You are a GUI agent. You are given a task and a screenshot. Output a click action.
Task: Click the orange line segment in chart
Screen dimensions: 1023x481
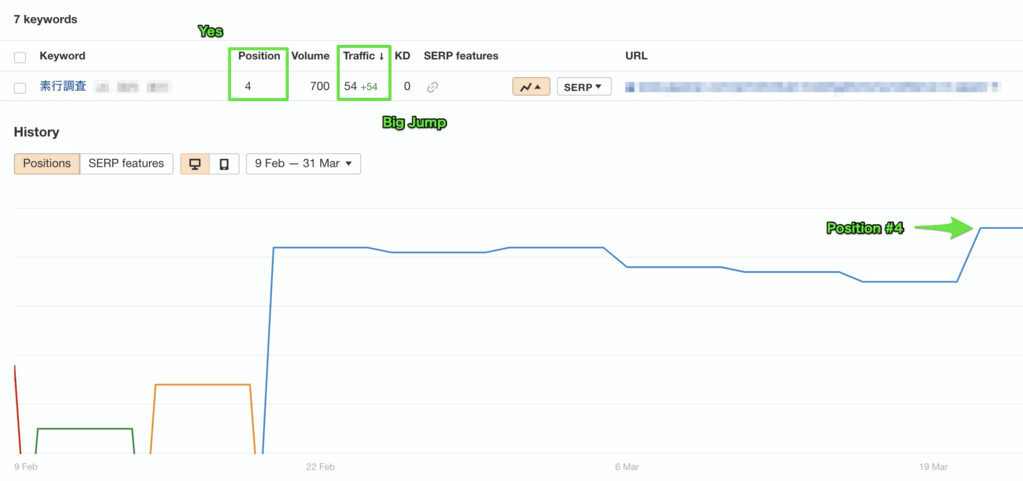[x=202, y=385]
